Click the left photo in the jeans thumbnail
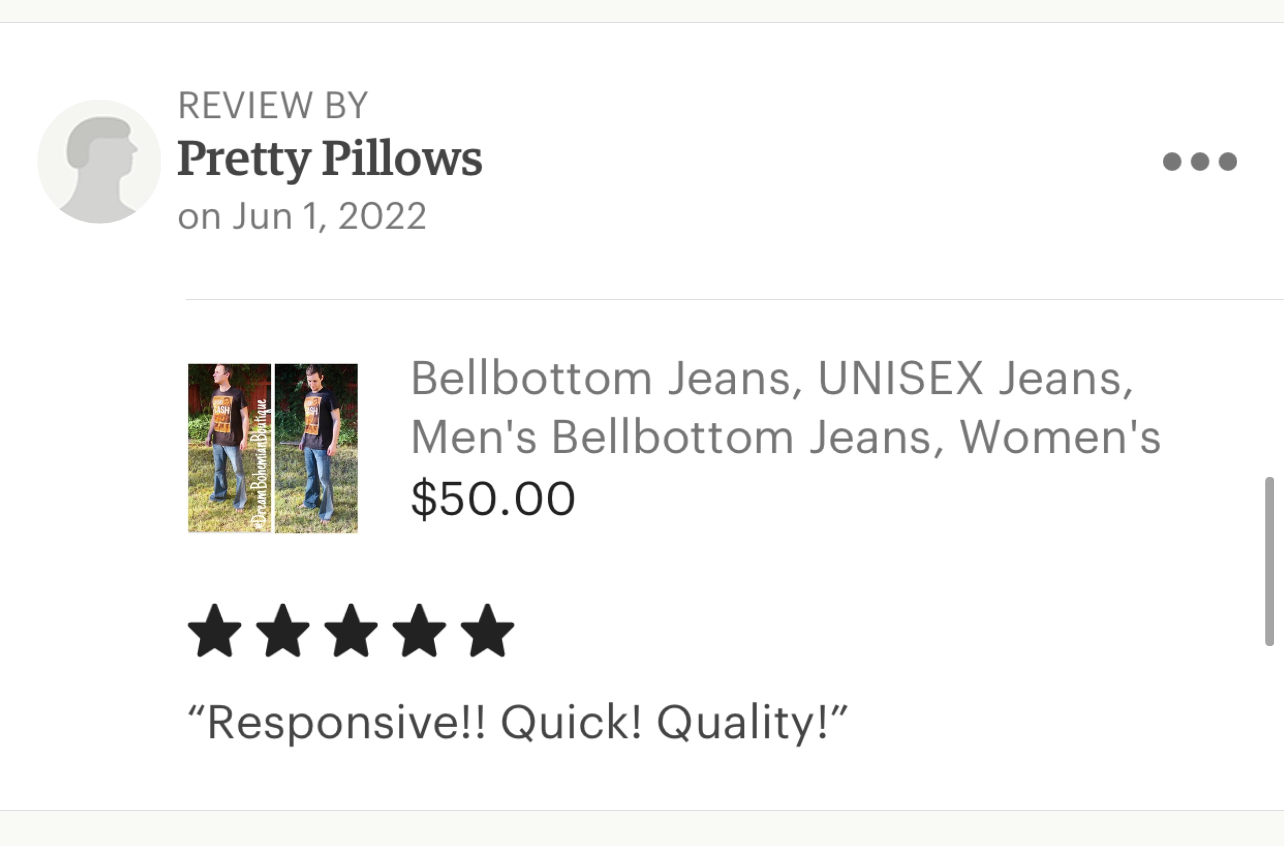The width and height of the screenshot is (1284, 846). coord(227,447)
